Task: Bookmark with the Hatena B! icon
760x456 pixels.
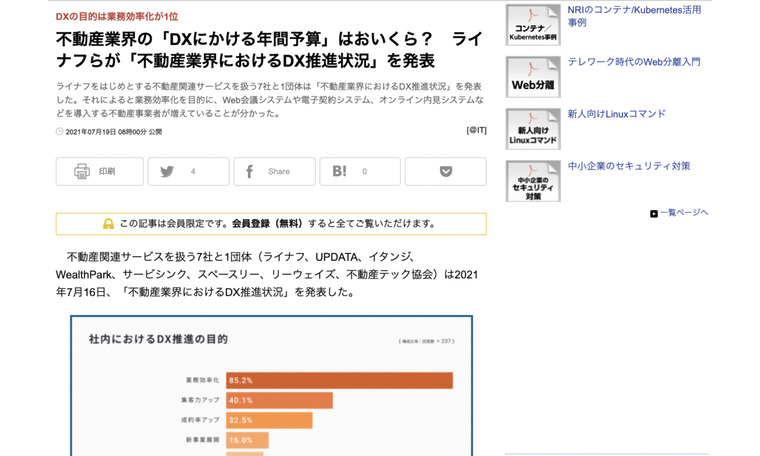Action: tap(340, 172)
